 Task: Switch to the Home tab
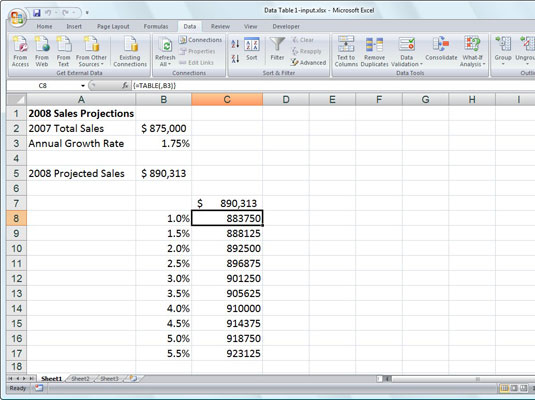pyautogui.click(x=44, y=26)
